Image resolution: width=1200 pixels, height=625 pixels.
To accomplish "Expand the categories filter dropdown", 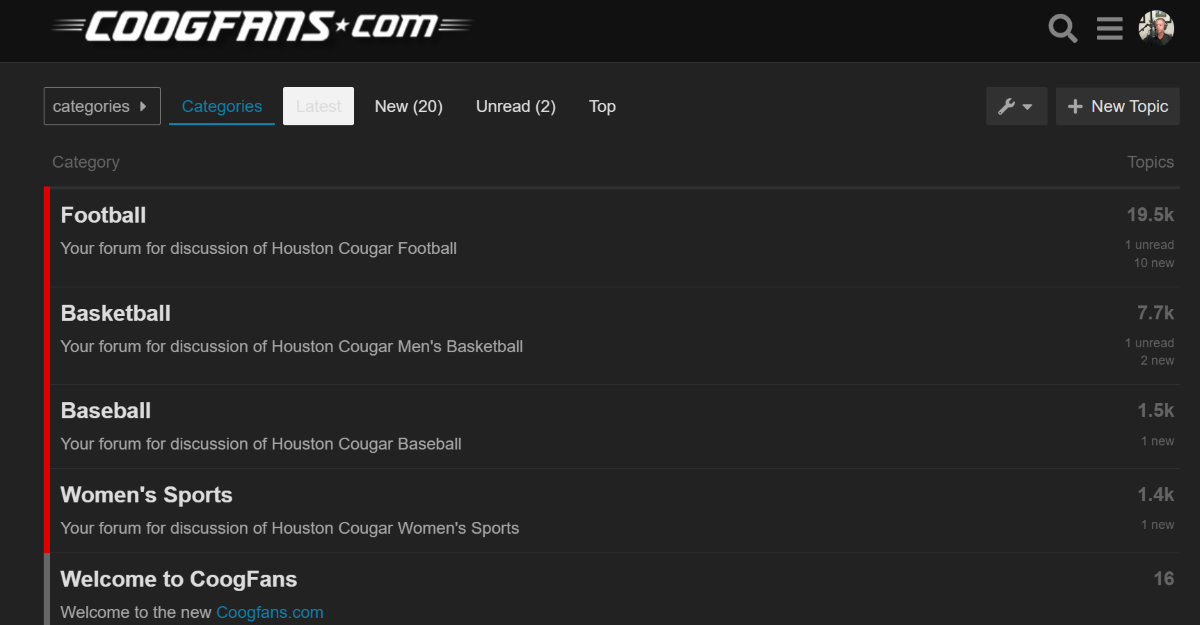I will click(x=102, y=106).
